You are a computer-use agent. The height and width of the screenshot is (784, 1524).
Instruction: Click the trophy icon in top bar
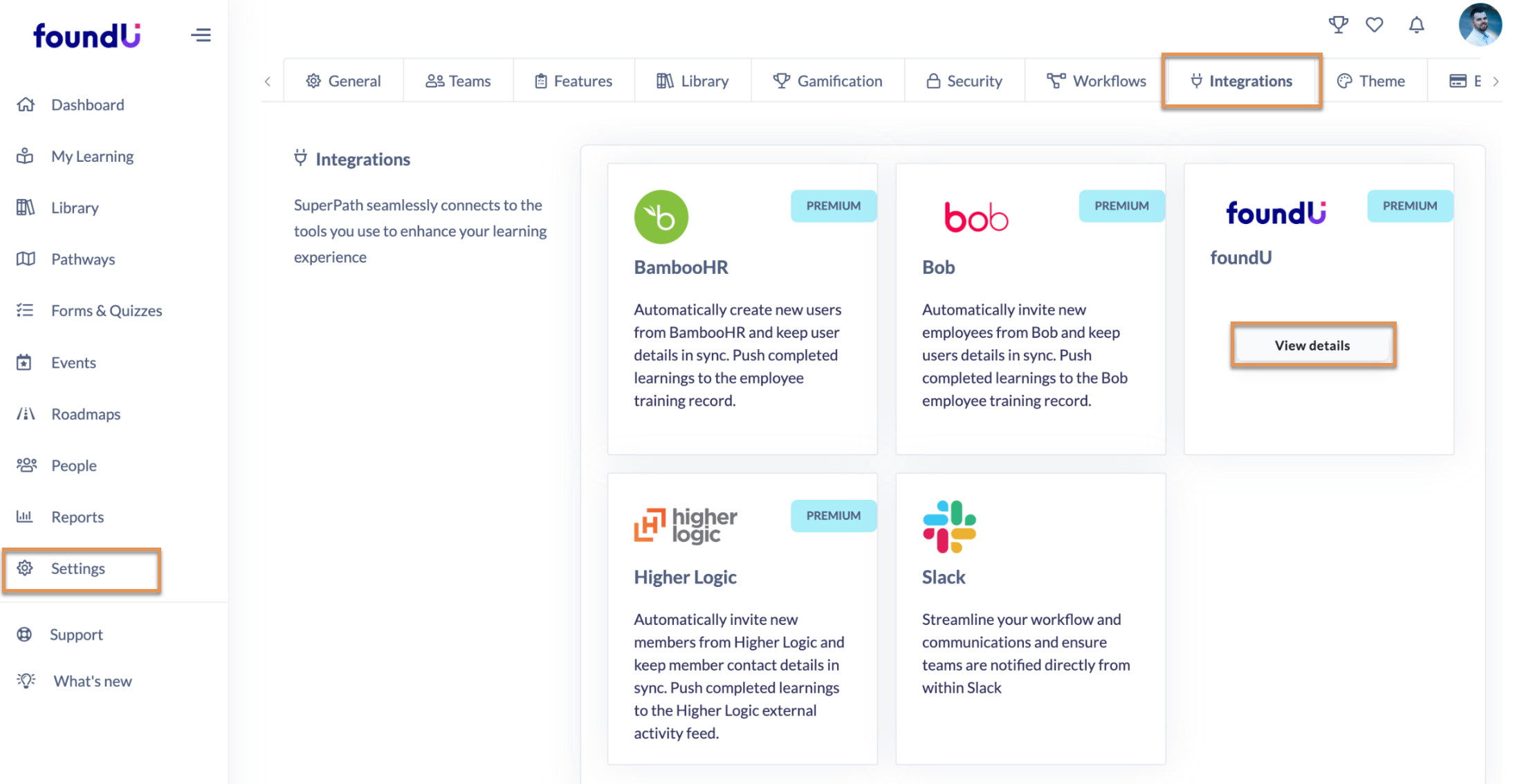pyautogui.click(x=1338, y=25)
